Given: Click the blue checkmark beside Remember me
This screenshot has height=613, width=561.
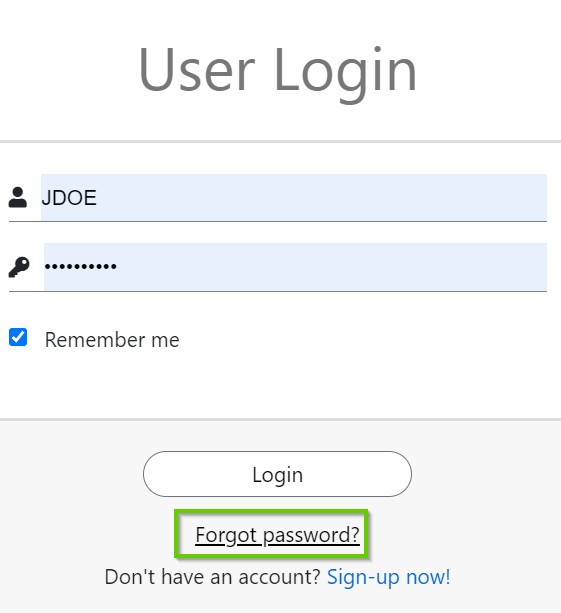Looking at the screenshot, I should click(18, 337).
